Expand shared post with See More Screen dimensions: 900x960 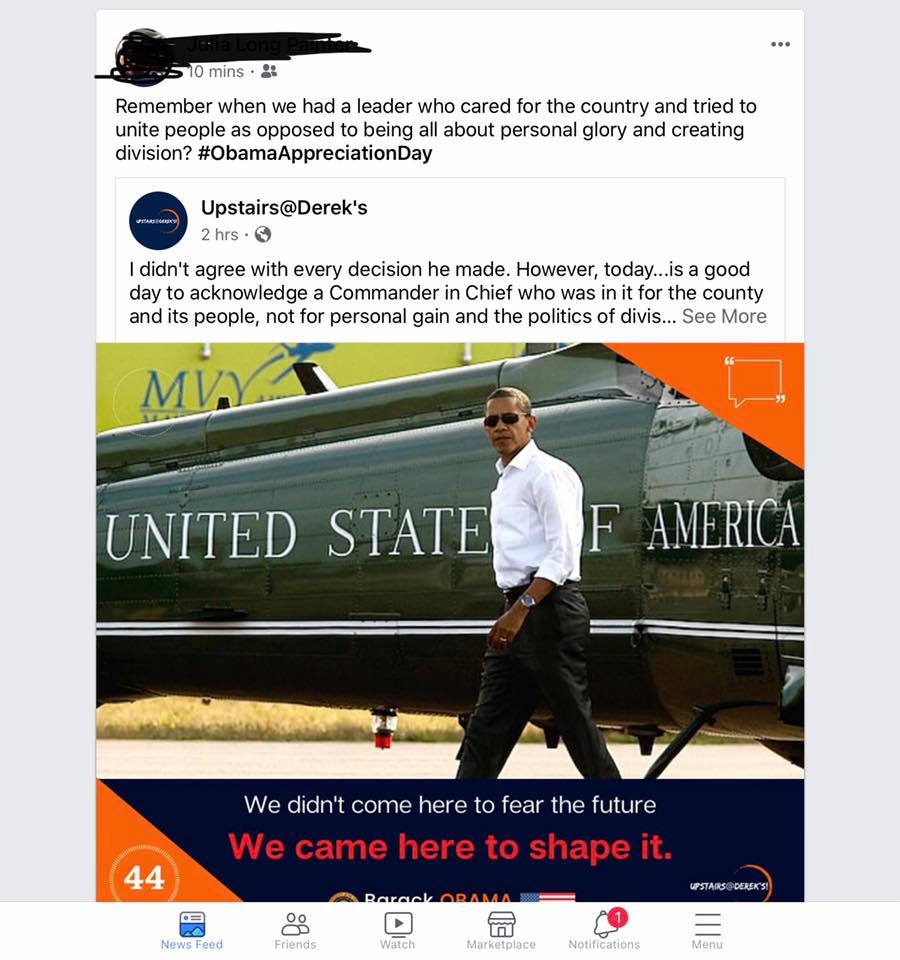pos(724,316)
